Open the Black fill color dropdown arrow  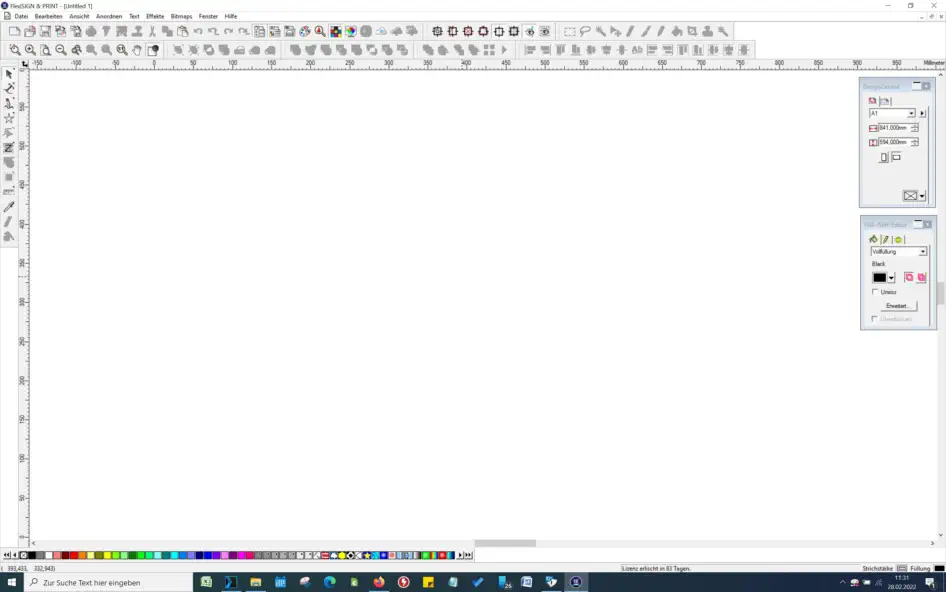click(891, 278)
